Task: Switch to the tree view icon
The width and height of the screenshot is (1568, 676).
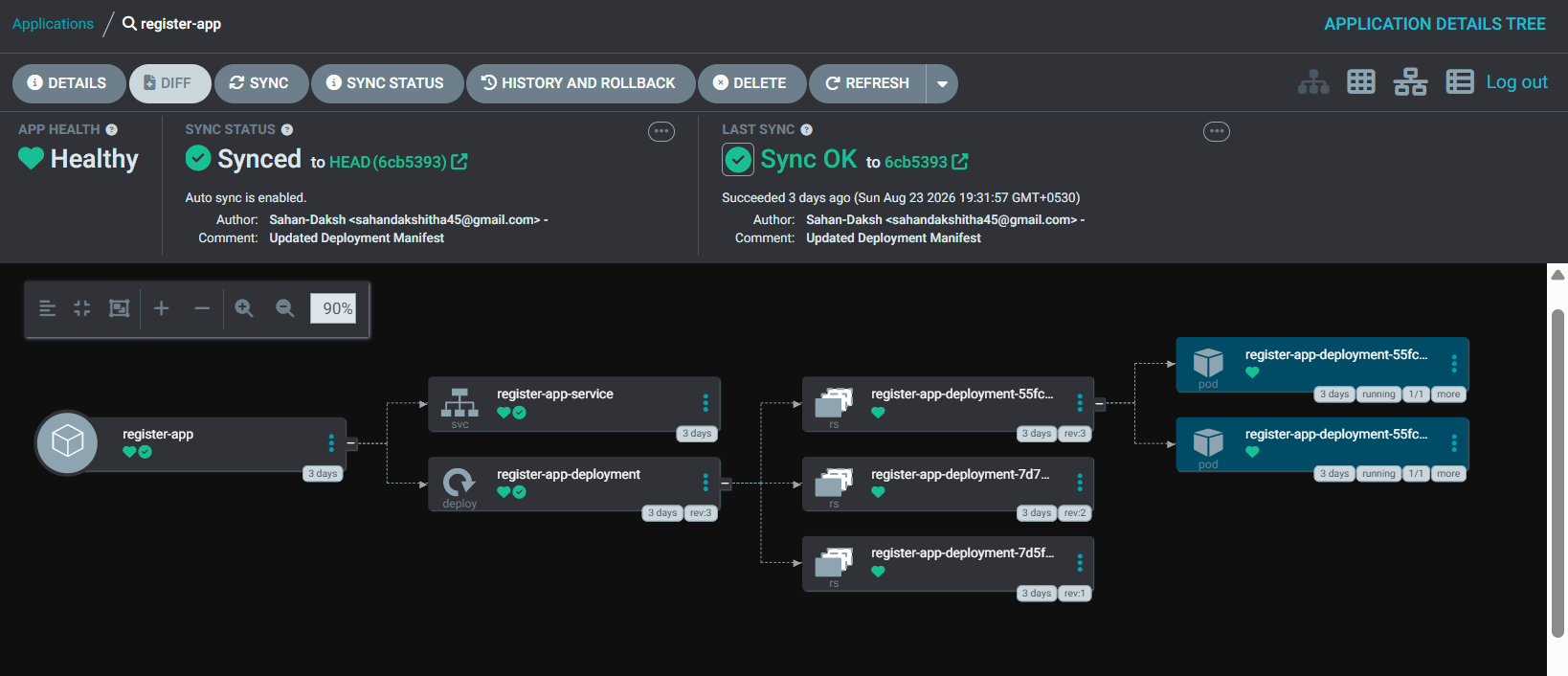Action: pyautogui.click(x=1313, y=82)
